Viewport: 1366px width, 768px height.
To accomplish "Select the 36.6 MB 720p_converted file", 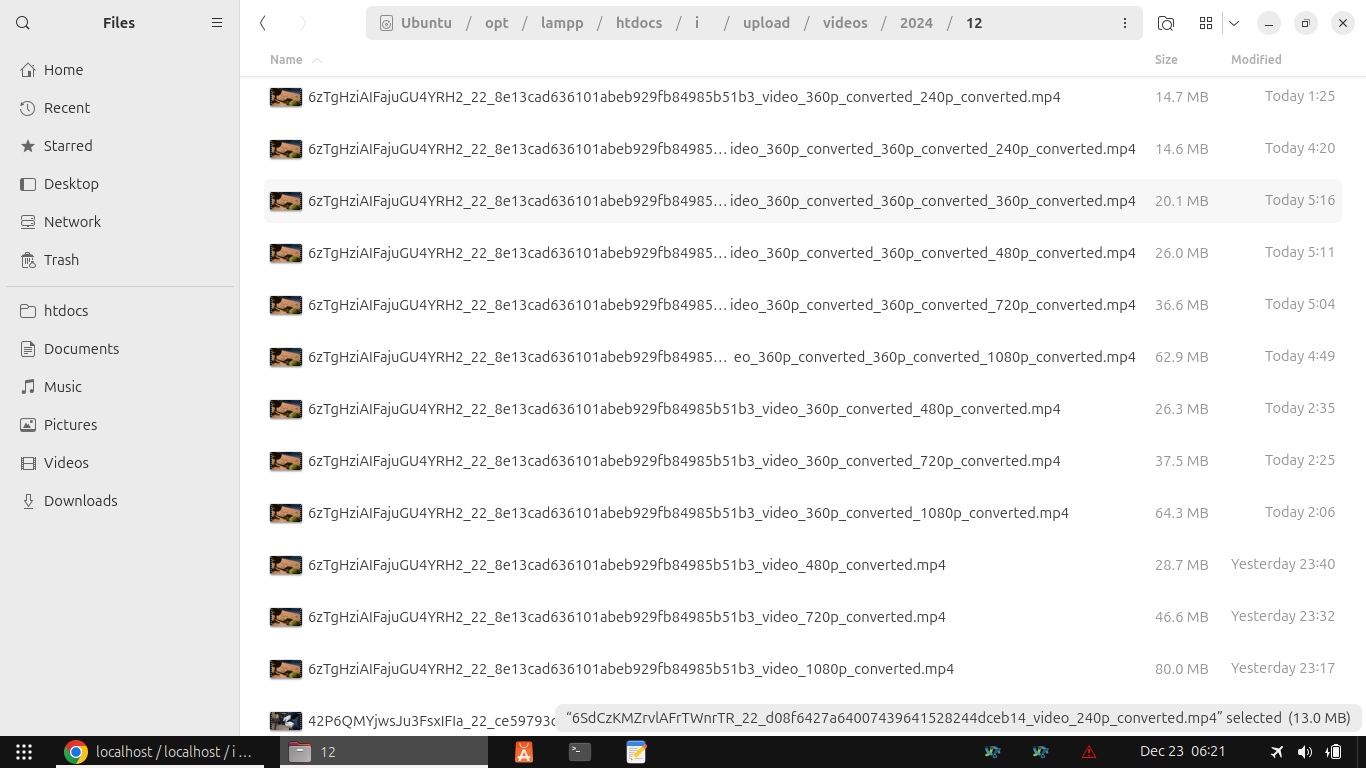I will (x=803, y=305).
